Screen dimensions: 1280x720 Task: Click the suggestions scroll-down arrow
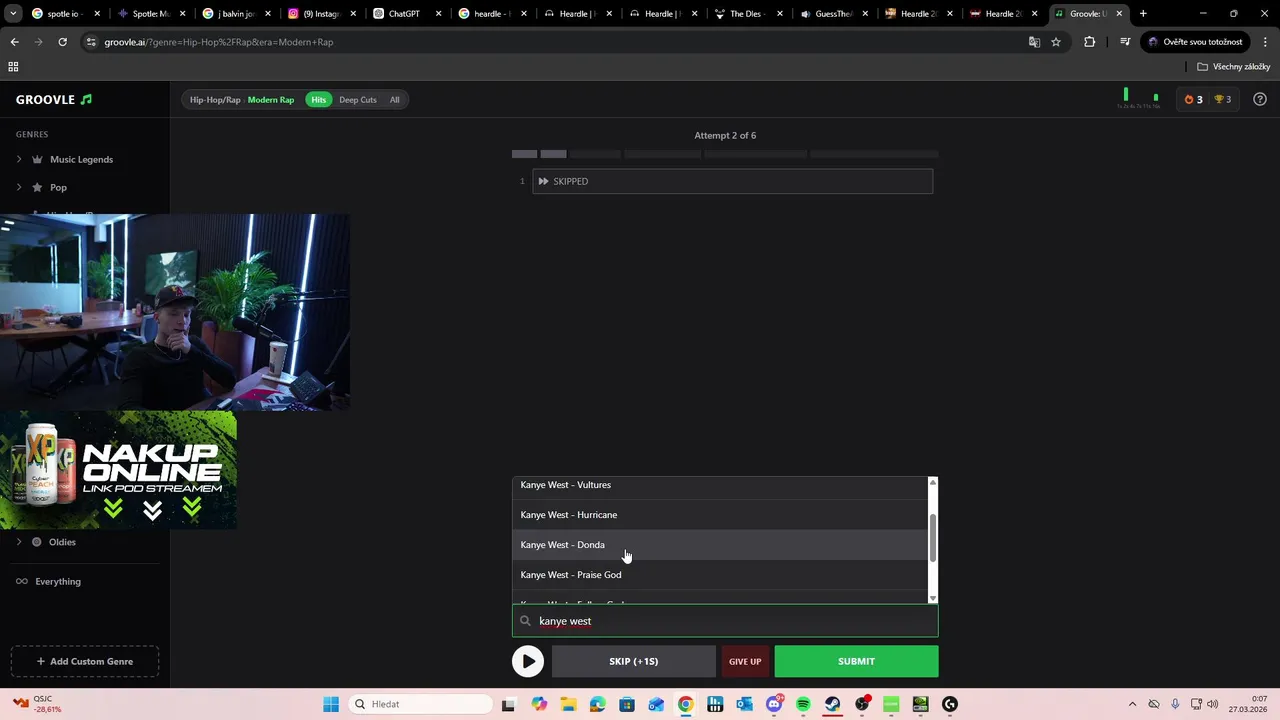(x=933, y=598)
